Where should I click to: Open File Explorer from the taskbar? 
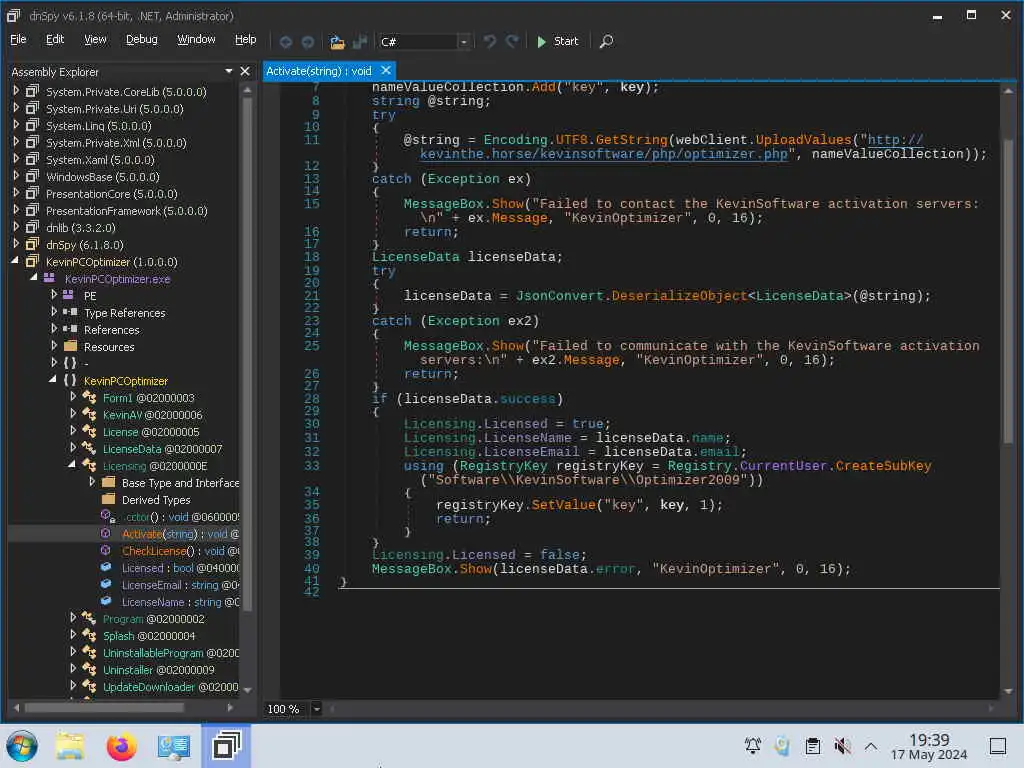(70, 746)
